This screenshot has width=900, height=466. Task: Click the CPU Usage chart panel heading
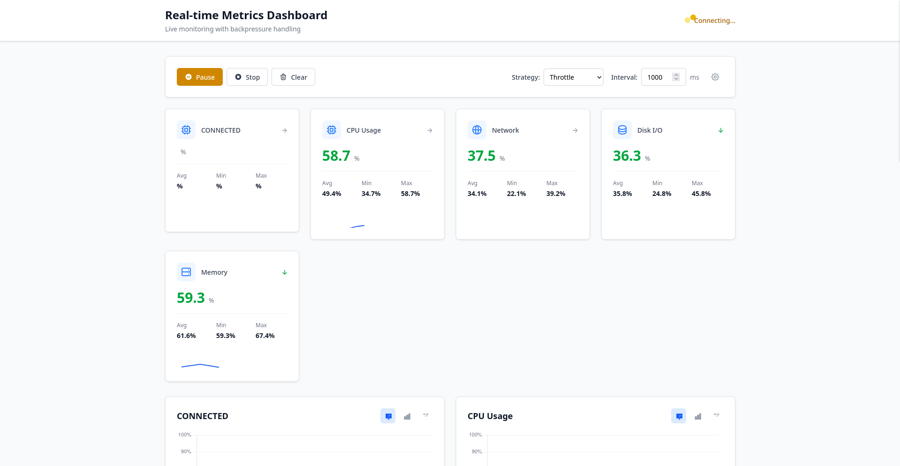(x=490, y=416)
